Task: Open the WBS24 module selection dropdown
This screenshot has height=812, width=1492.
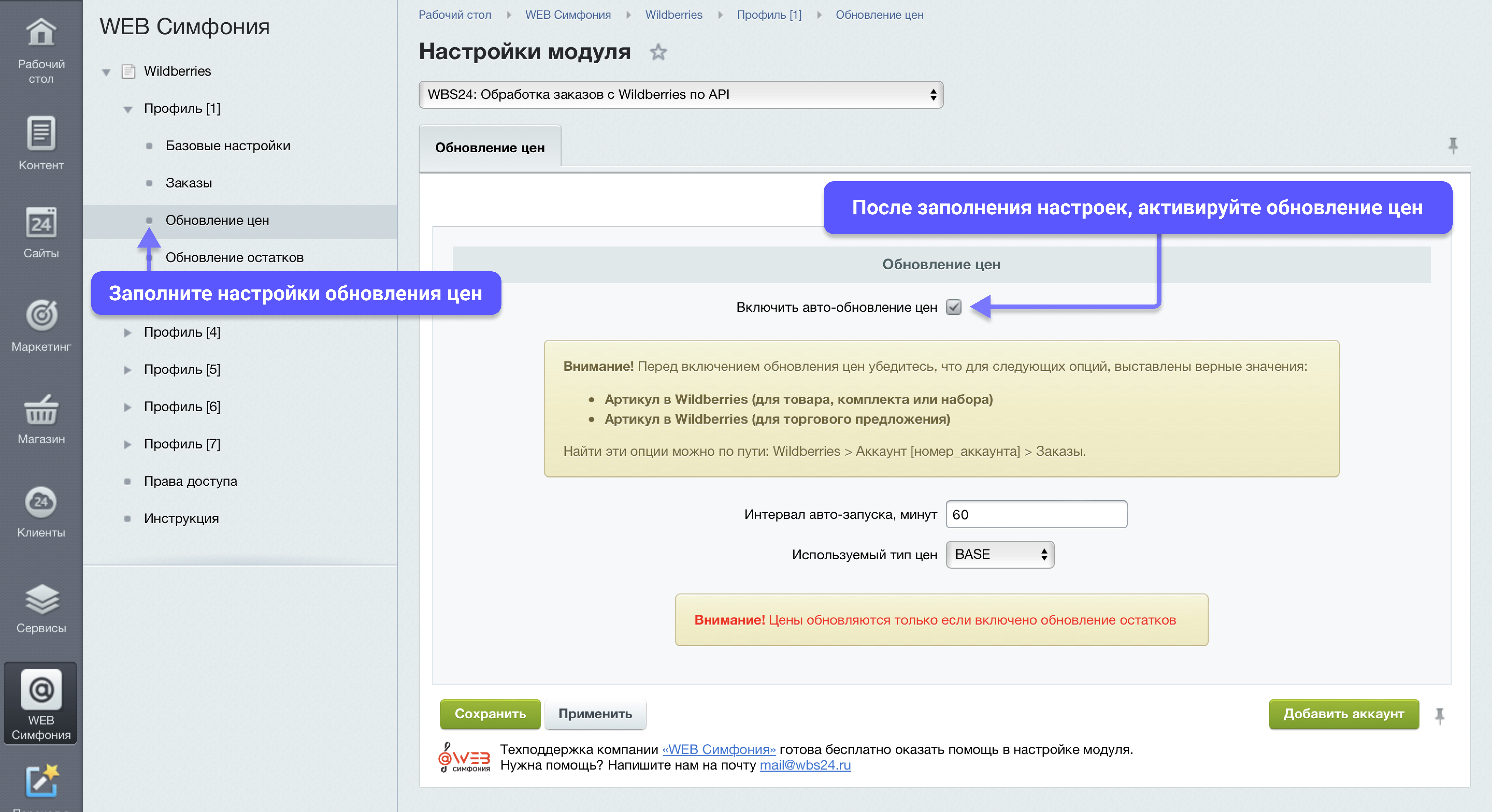Action: pos(680,95)
